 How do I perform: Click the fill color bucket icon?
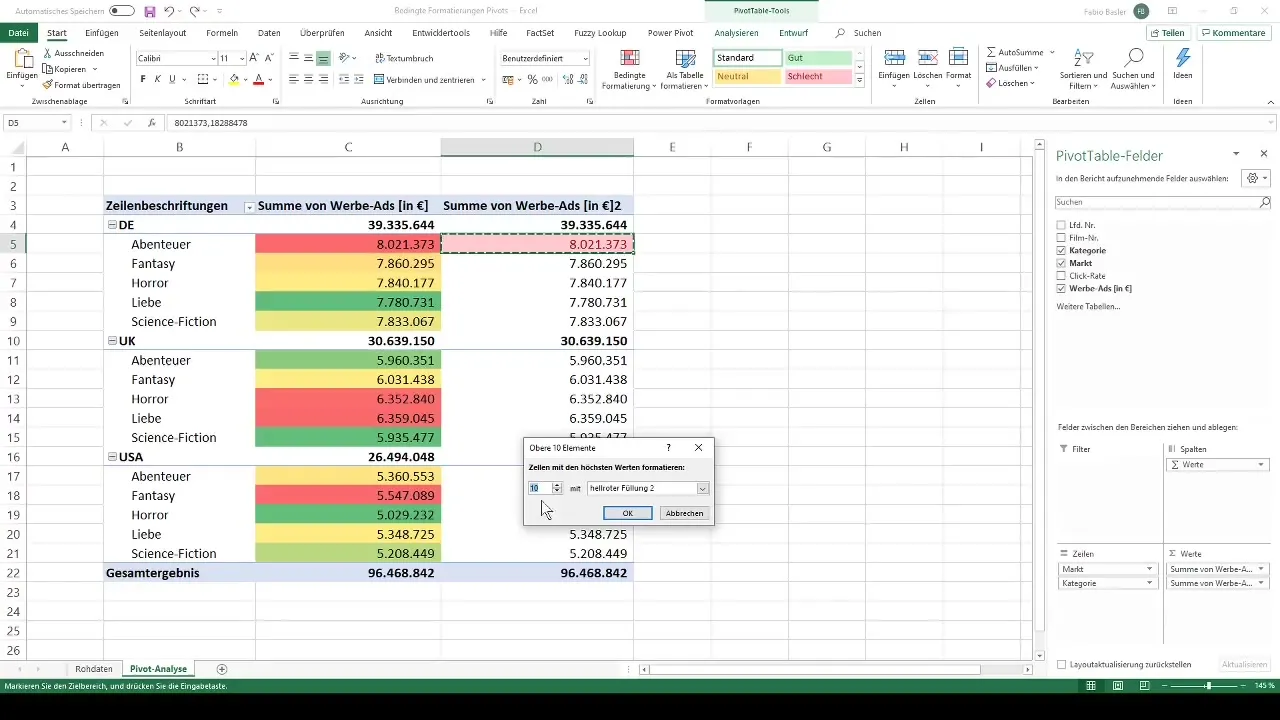click(234, 79)
